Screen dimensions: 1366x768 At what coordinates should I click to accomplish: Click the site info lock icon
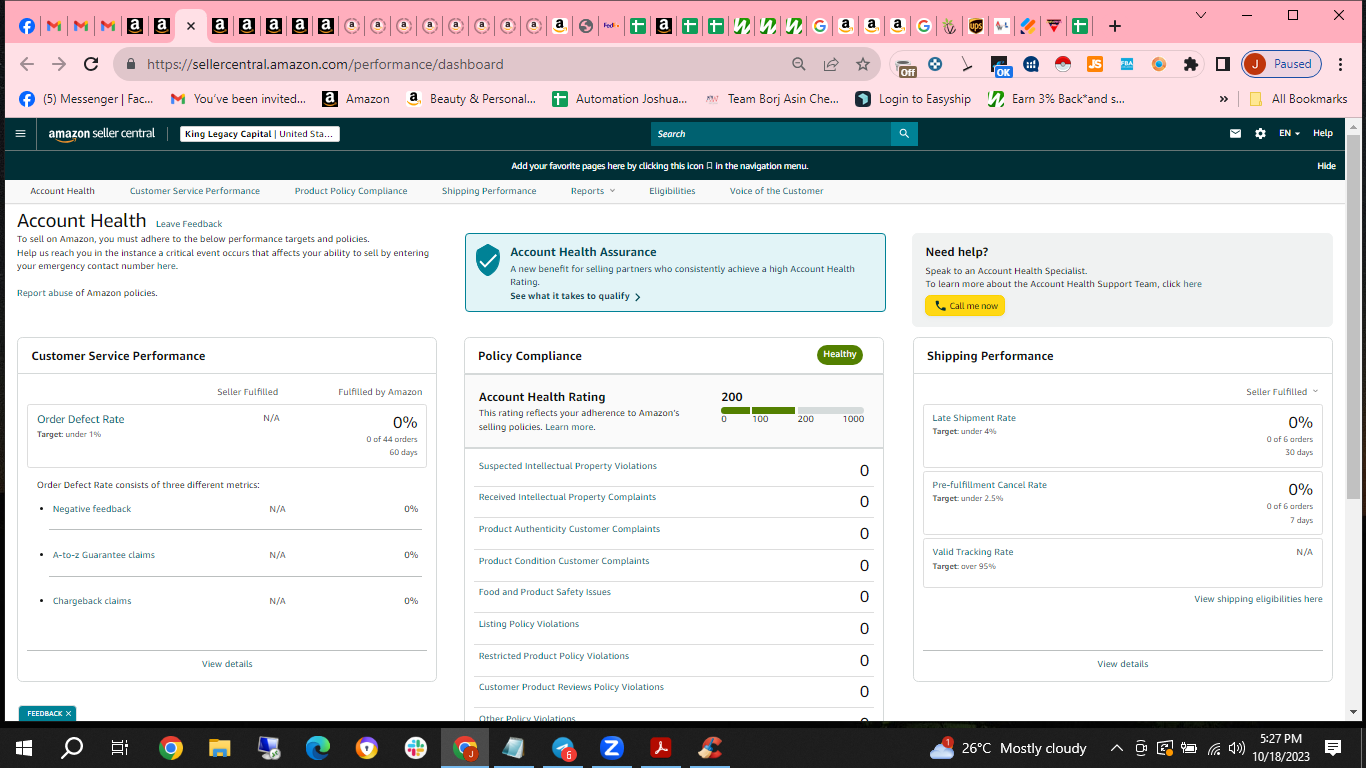tap(130, 64)
